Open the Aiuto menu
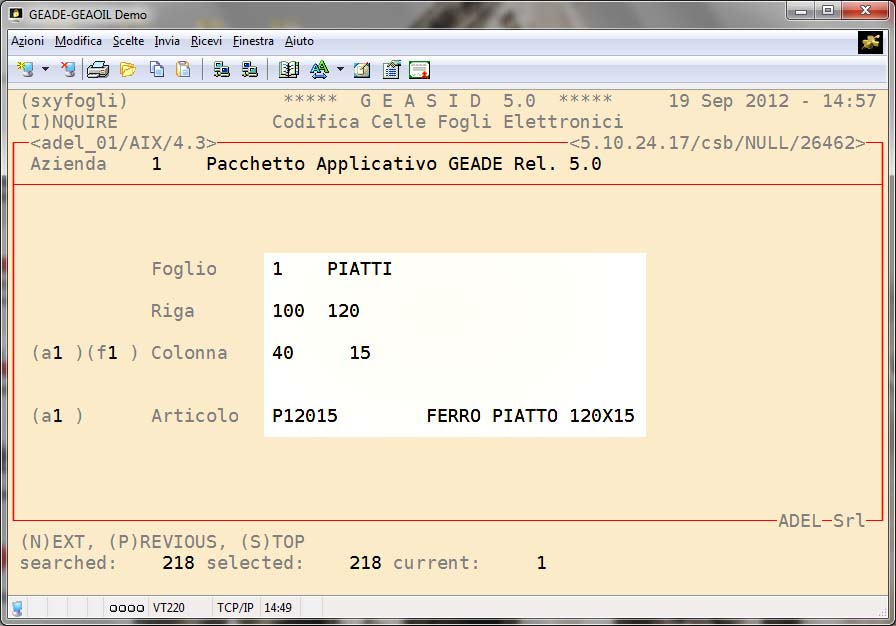 coord(299,41)
